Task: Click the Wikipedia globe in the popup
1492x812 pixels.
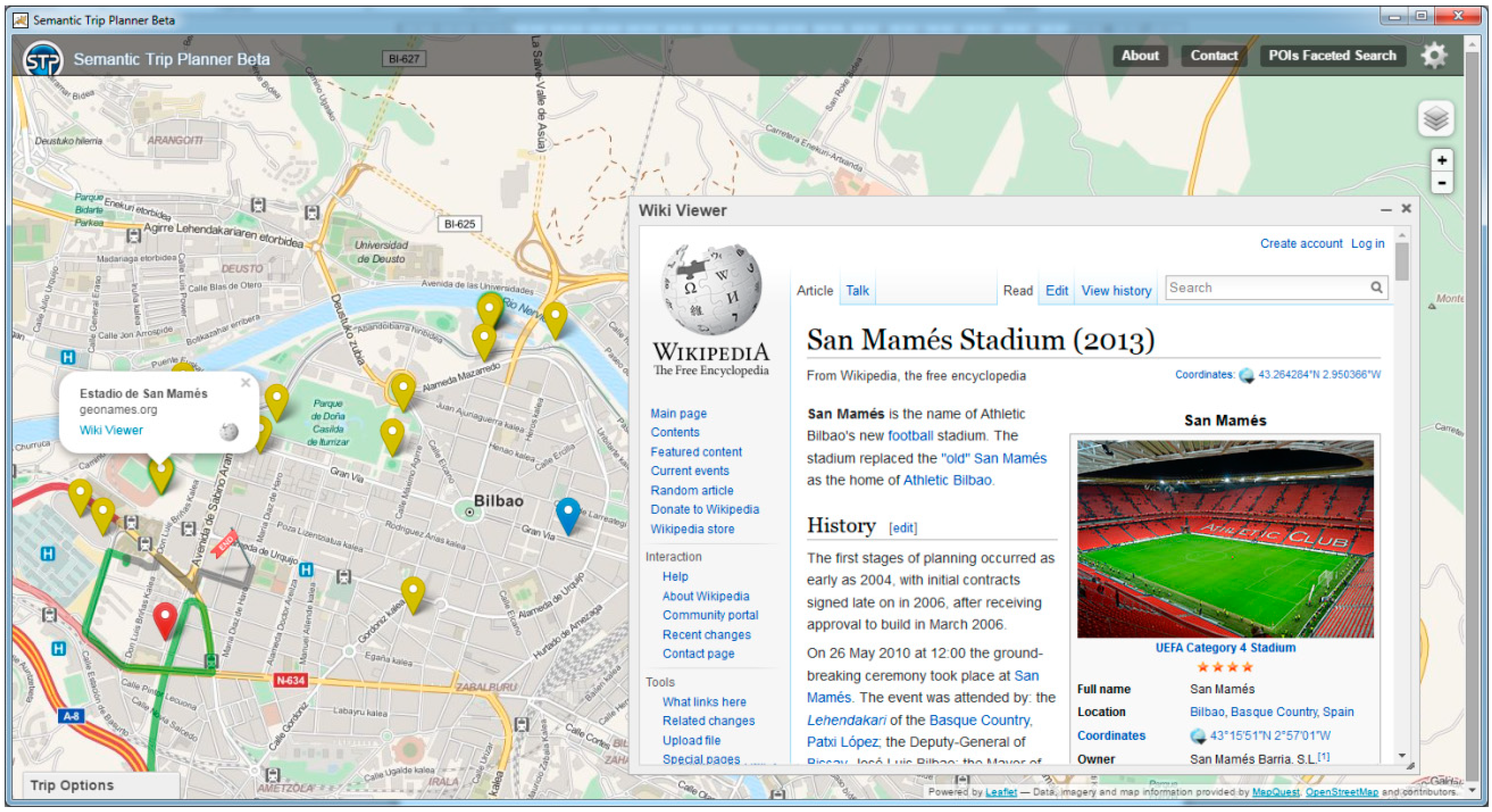Action: [229, 431]
